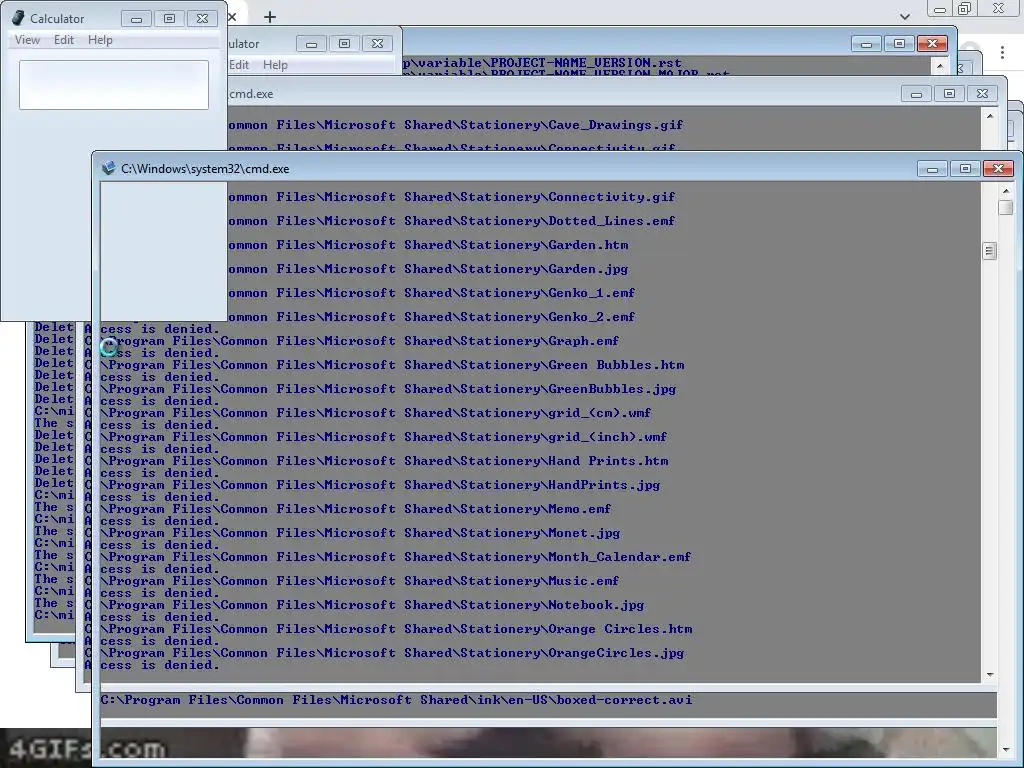
Task: Click the Genko_1.emf path line
Action: point(432,293)
